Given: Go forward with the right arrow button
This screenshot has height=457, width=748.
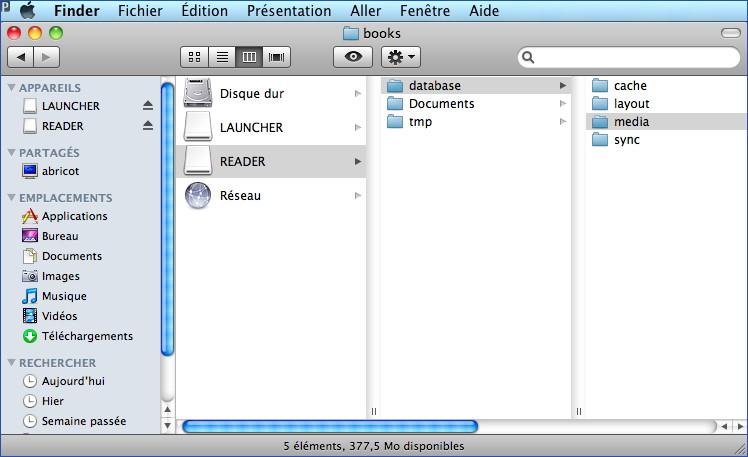Looking at the screenshot, I should tap(46, 57).
